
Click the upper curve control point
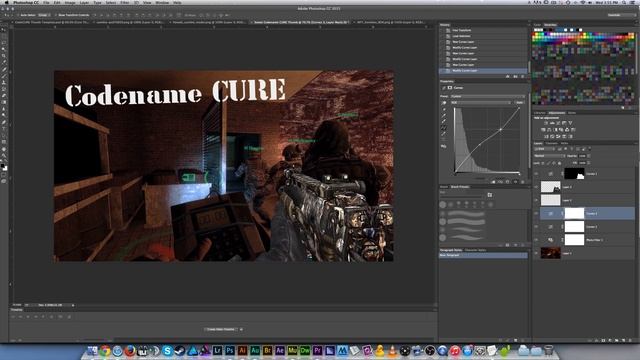(x=501, y=129)
